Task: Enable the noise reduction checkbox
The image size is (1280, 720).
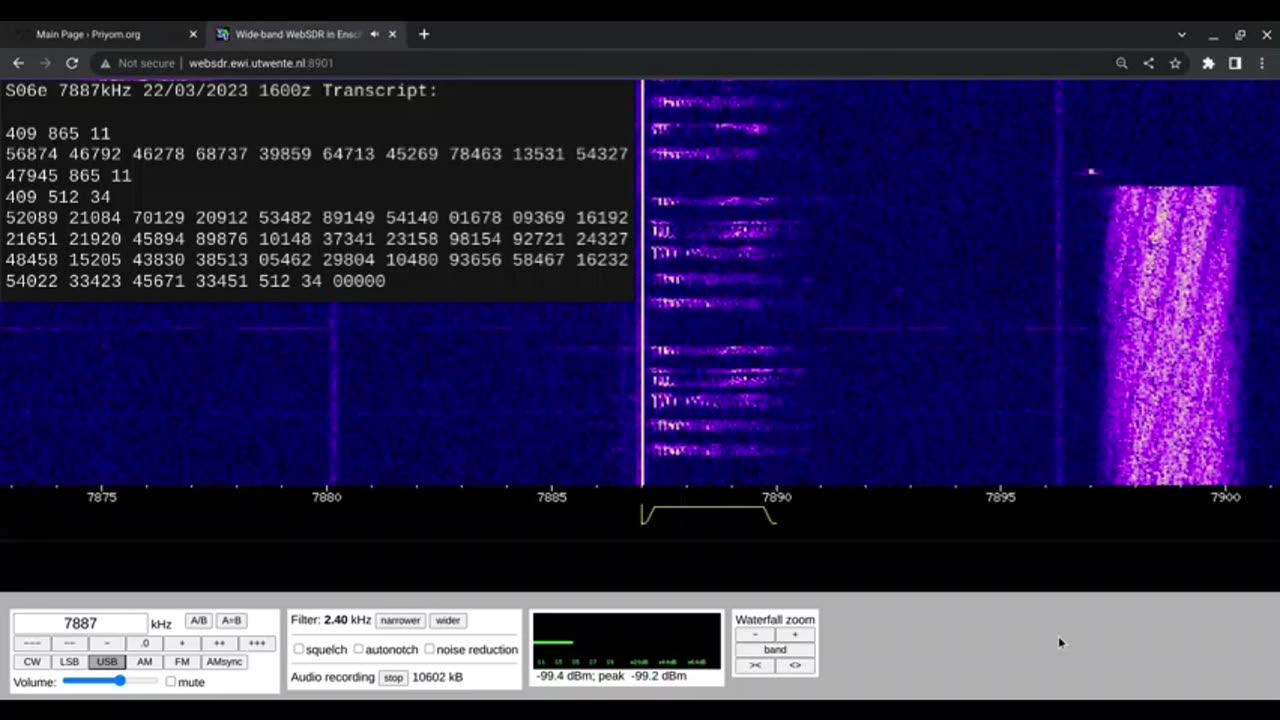Action: [429, 649]
